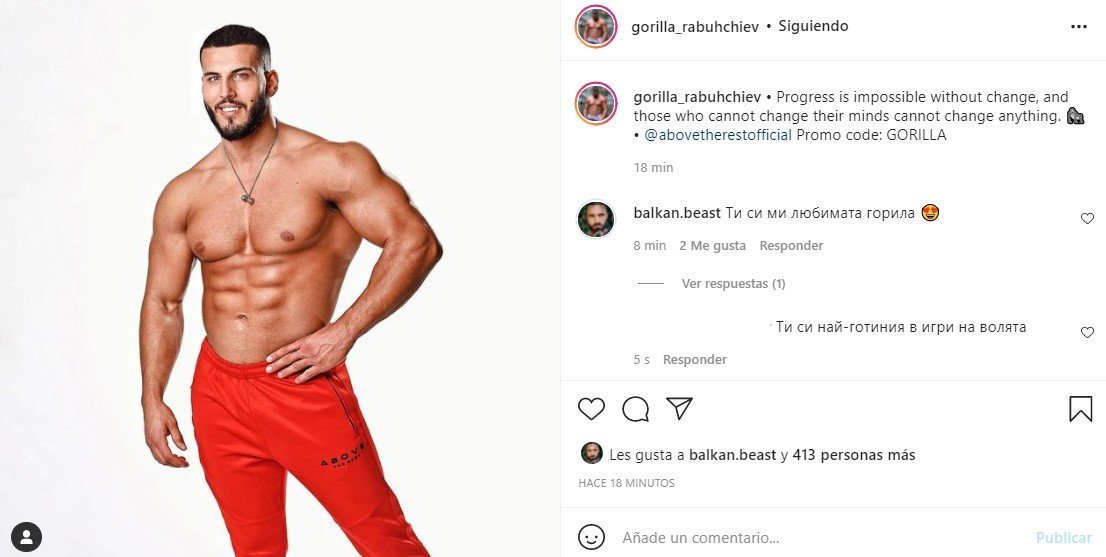Open the emoji picker smiley icon
Screen dimensions: 1106x557
coord(591,537)
